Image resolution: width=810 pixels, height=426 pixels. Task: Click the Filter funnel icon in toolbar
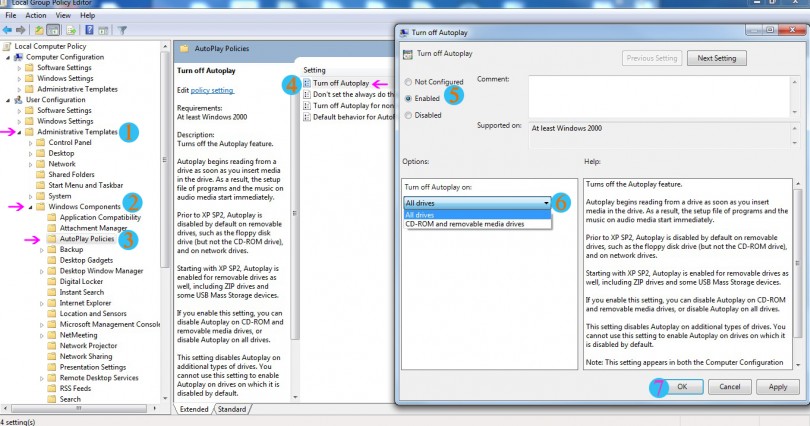pos(122,30)
